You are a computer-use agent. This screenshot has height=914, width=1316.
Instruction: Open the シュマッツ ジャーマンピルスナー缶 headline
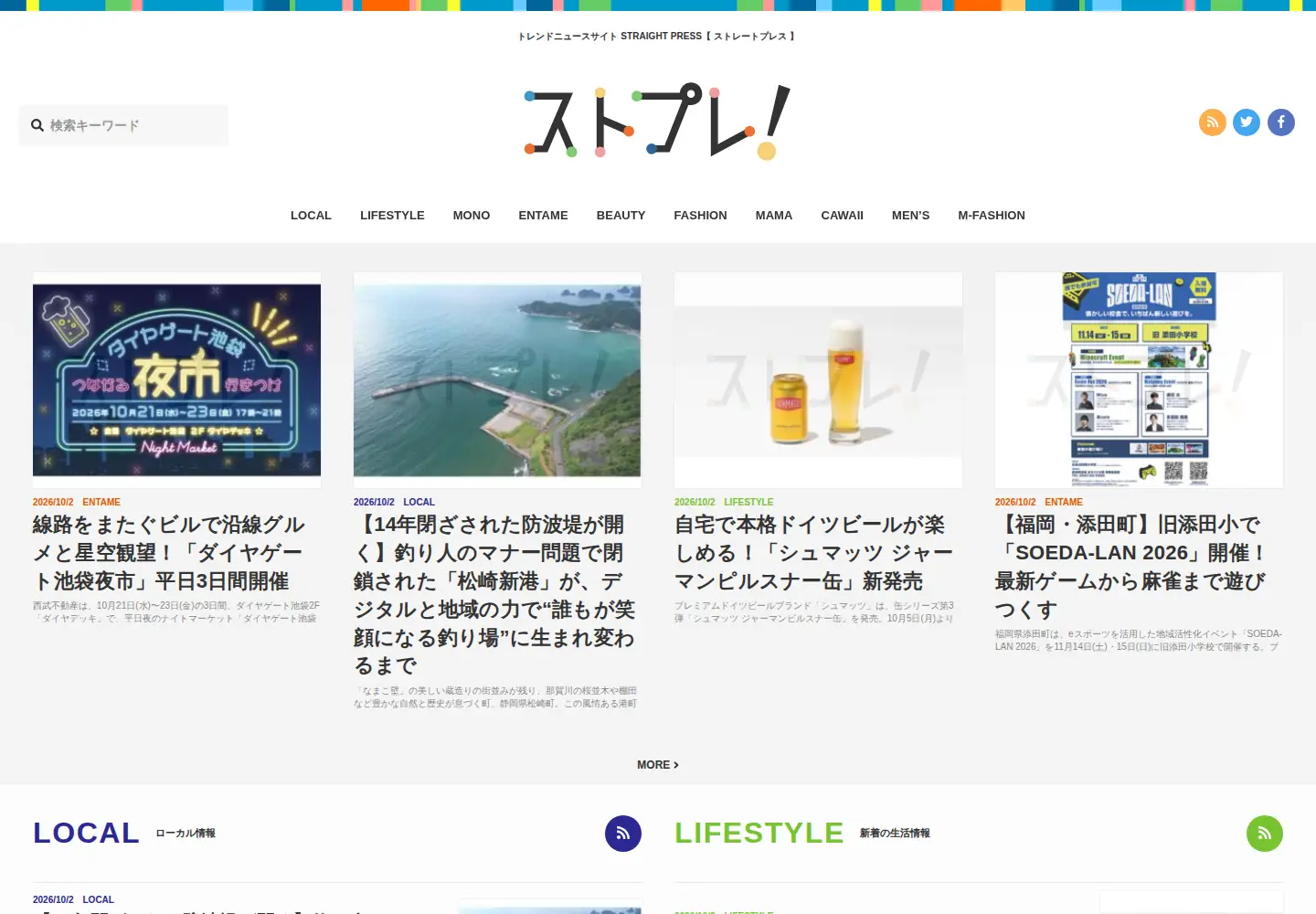coord(814,553)
